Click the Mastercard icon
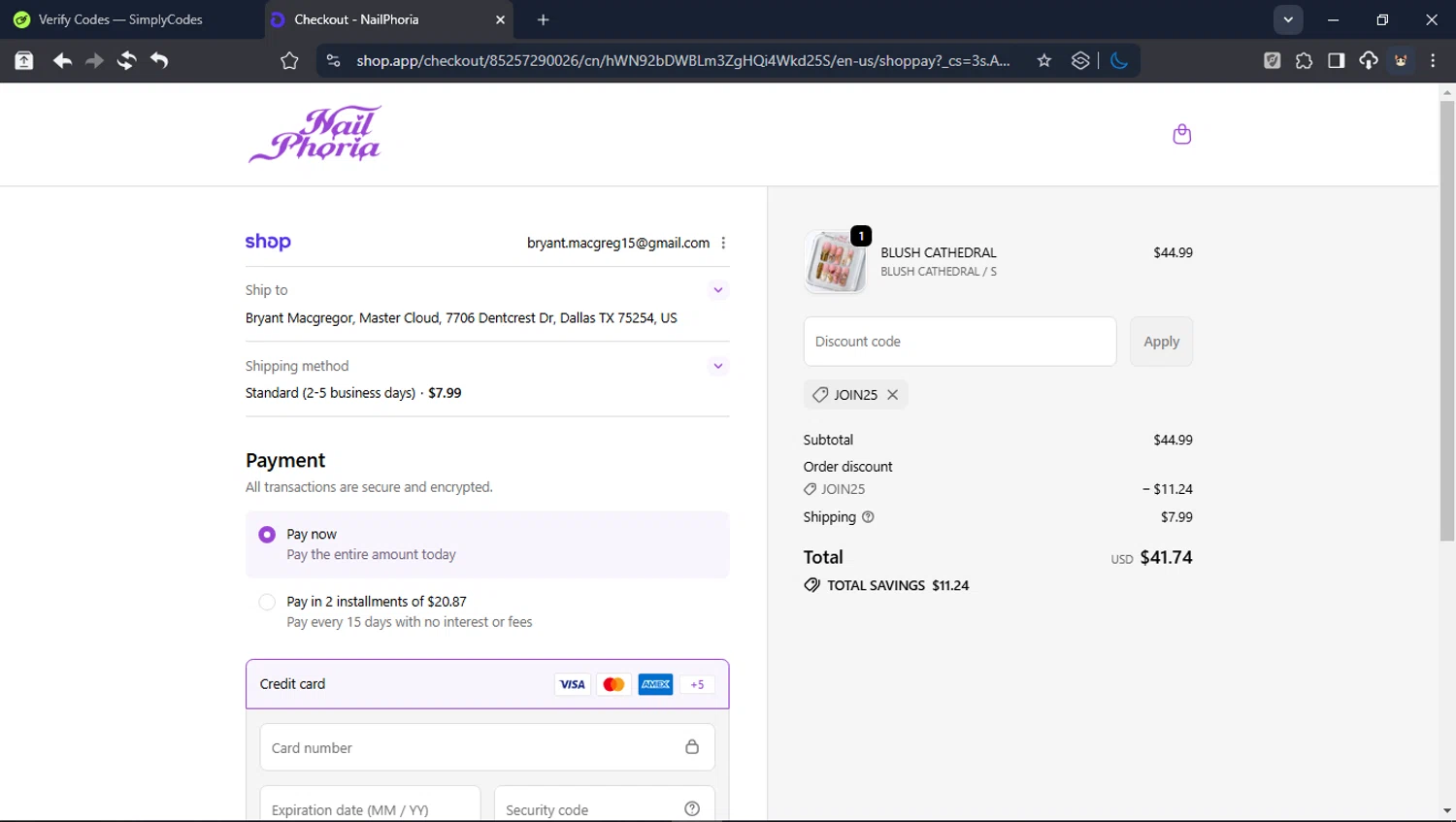This screenshot has width=1456, height=822. 613,684
